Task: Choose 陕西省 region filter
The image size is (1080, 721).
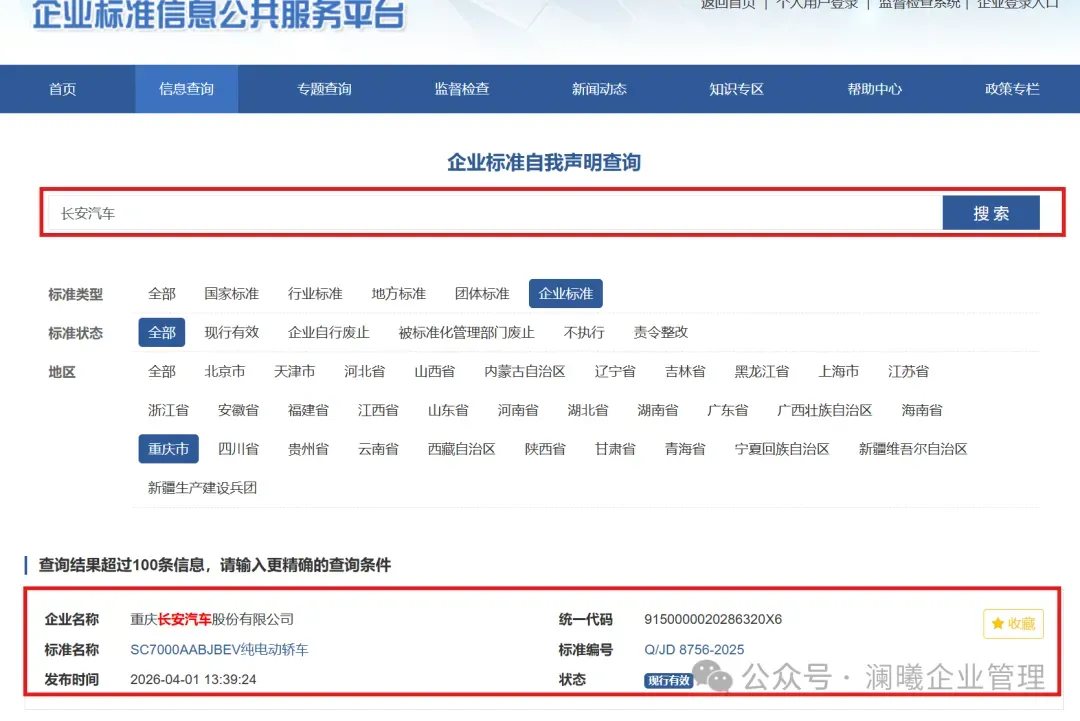Action: click(x=545, y=449)
